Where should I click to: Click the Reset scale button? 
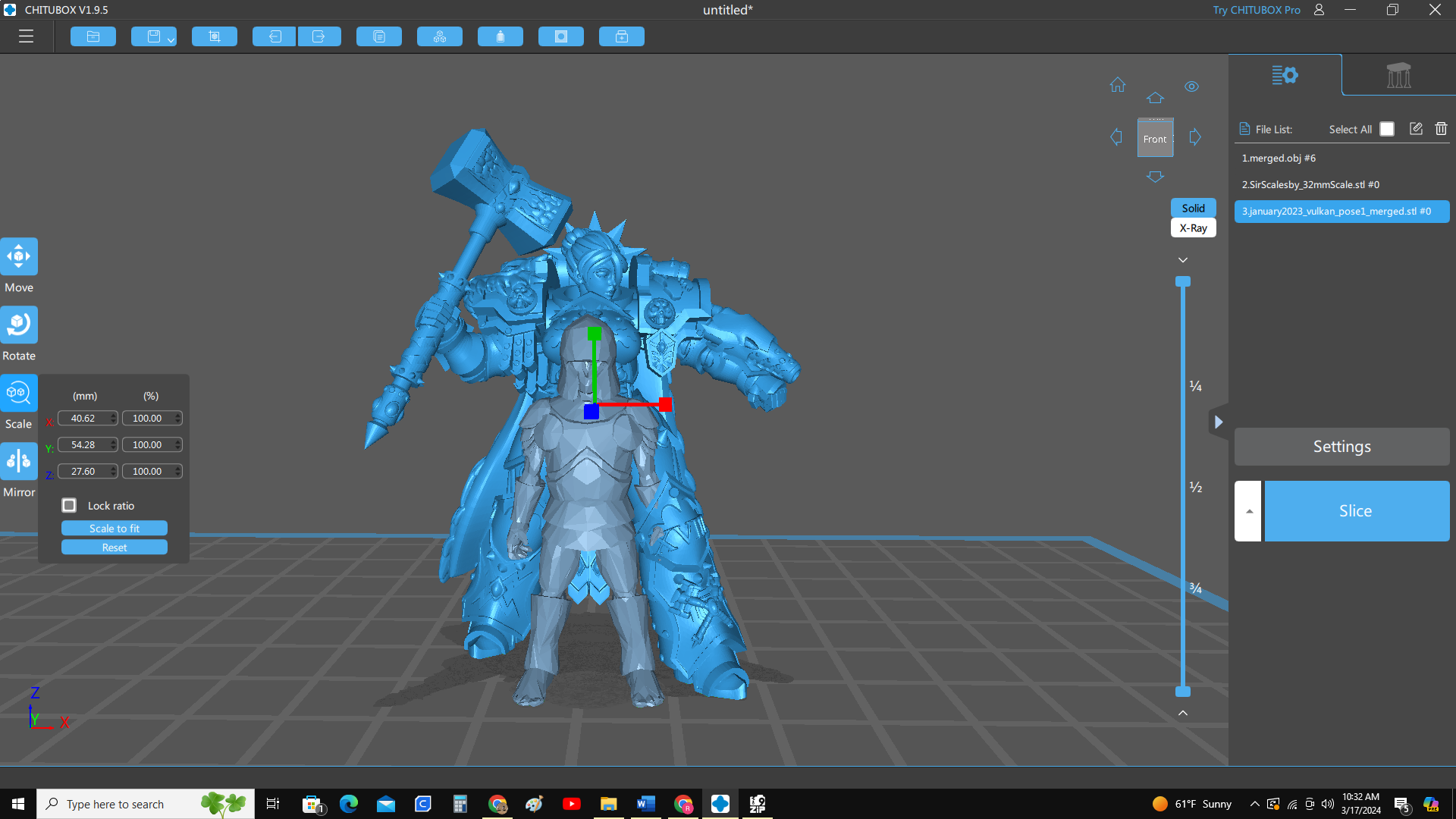[115, 547]
